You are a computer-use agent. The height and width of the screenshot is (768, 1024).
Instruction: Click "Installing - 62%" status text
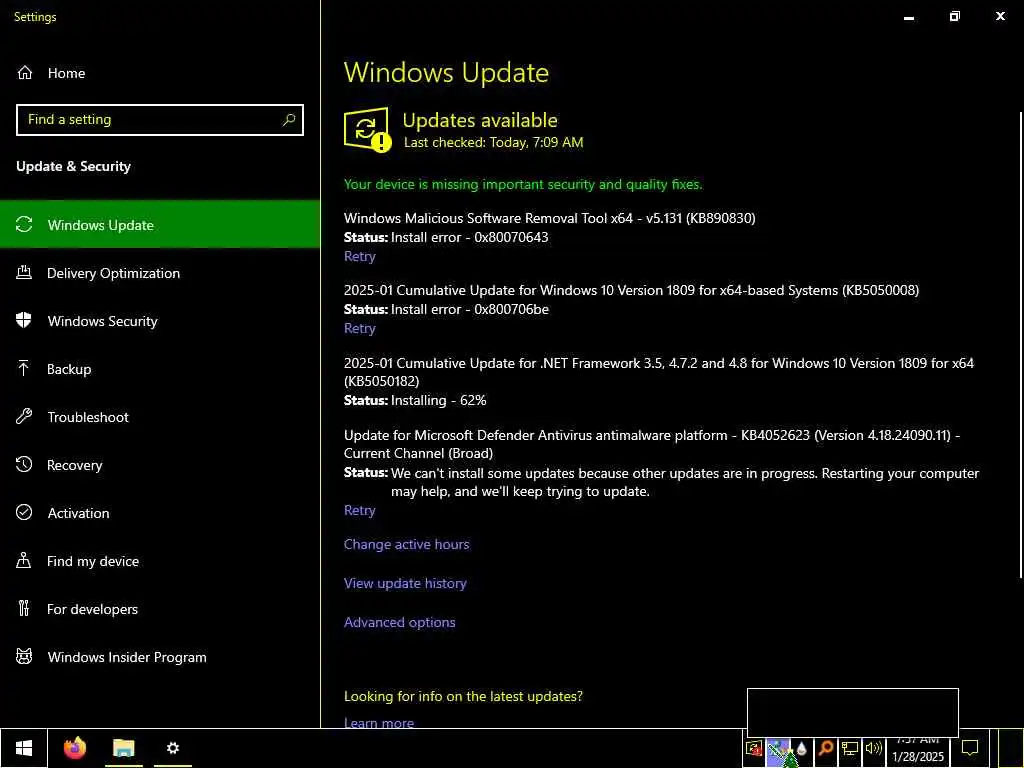pos(439,400)
